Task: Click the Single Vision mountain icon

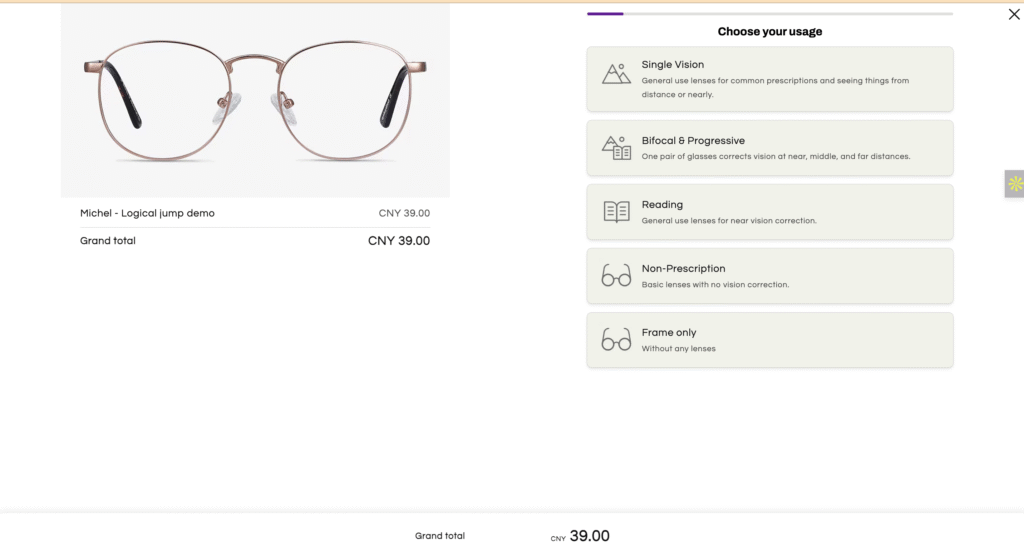Action: tap(616, 74)
